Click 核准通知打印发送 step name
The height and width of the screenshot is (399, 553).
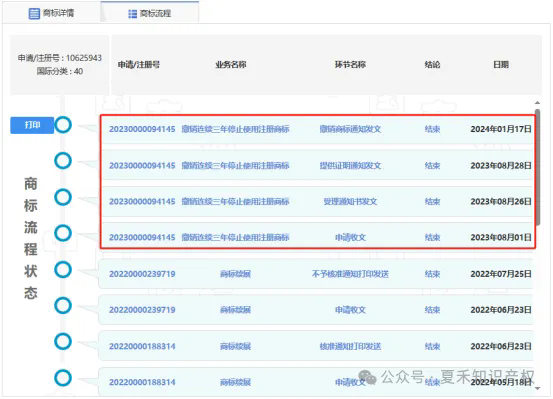point(350,346)
